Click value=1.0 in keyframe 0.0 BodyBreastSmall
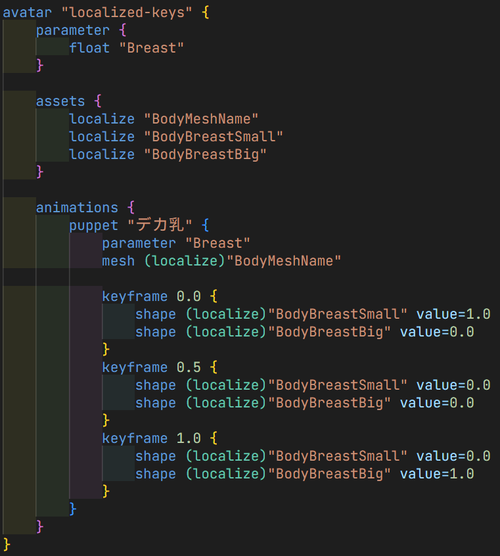 point(454,314)
